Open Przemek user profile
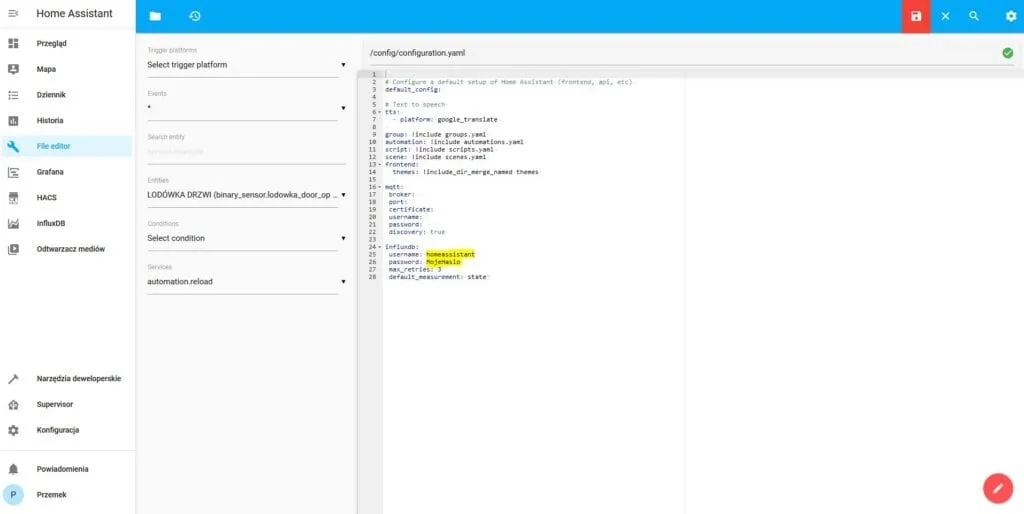Viewport: 1024px width, 514px height. point(67,495)
